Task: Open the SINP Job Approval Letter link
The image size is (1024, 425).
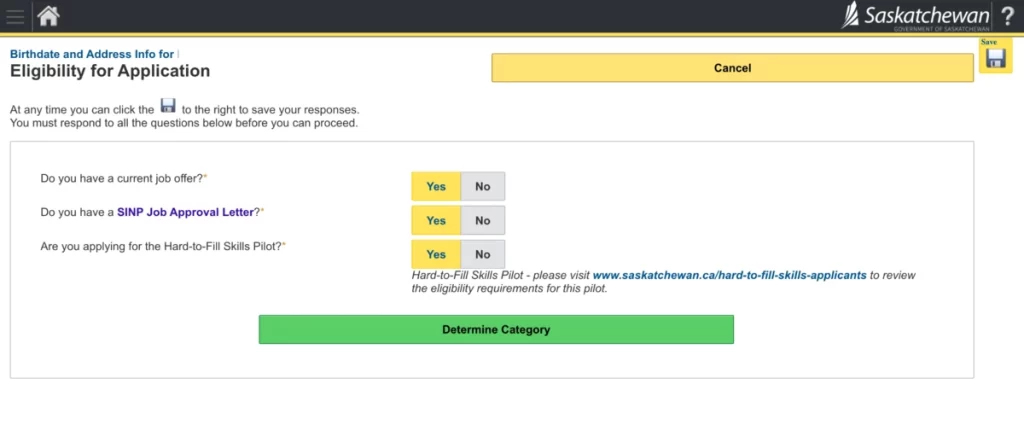Action: coord(192,212)
